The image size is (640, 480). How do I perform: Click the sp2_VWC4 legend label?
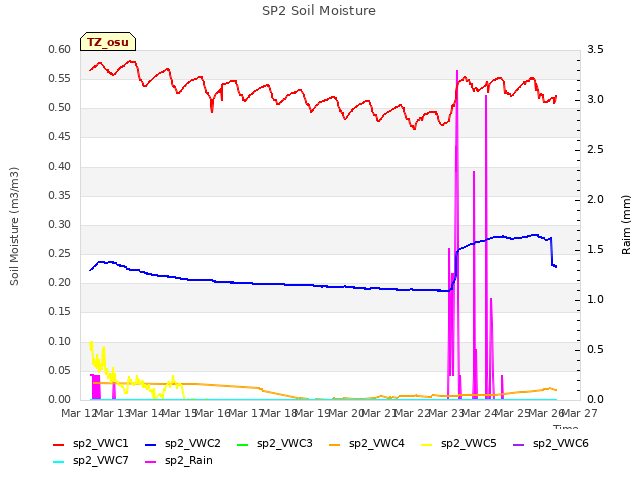click(x=376, y=443)
